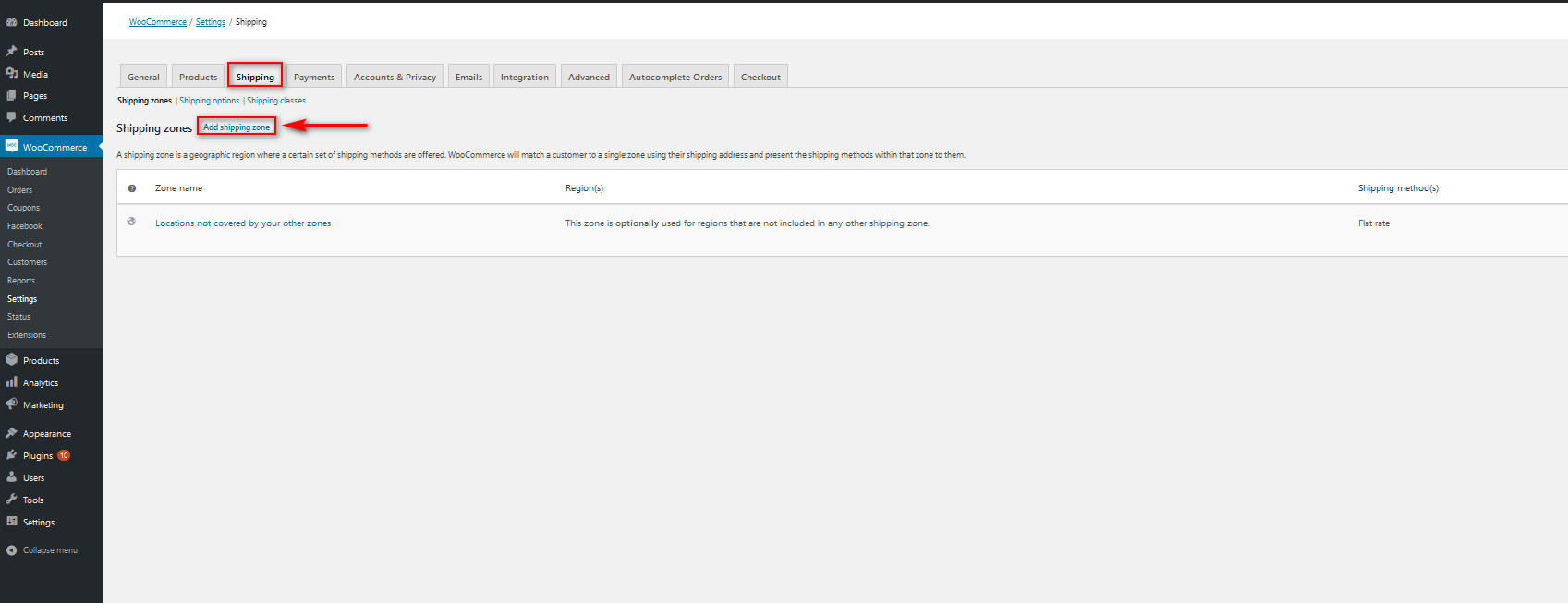Switch to the Payments tab
The image size is (1568, 603).
[314, 77]
